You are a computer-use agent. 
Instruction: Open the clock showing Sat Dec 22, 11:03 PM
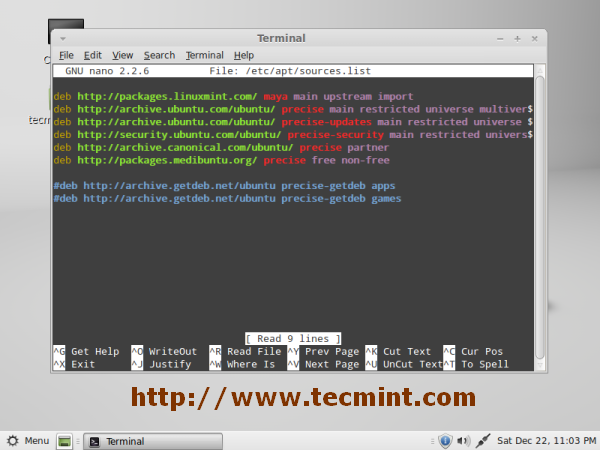pyautogui.click(x=546, y=441)
